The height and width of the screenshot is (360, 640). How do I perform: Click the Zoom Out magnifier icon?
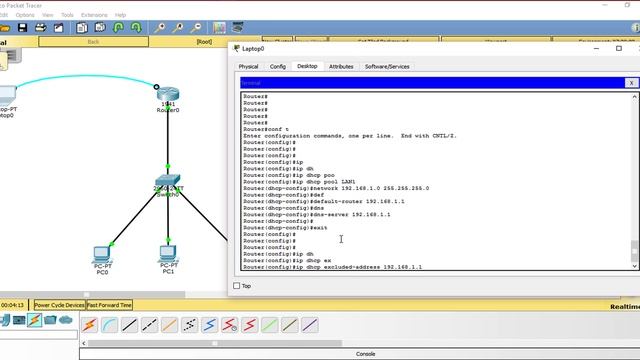coord(196,28)
